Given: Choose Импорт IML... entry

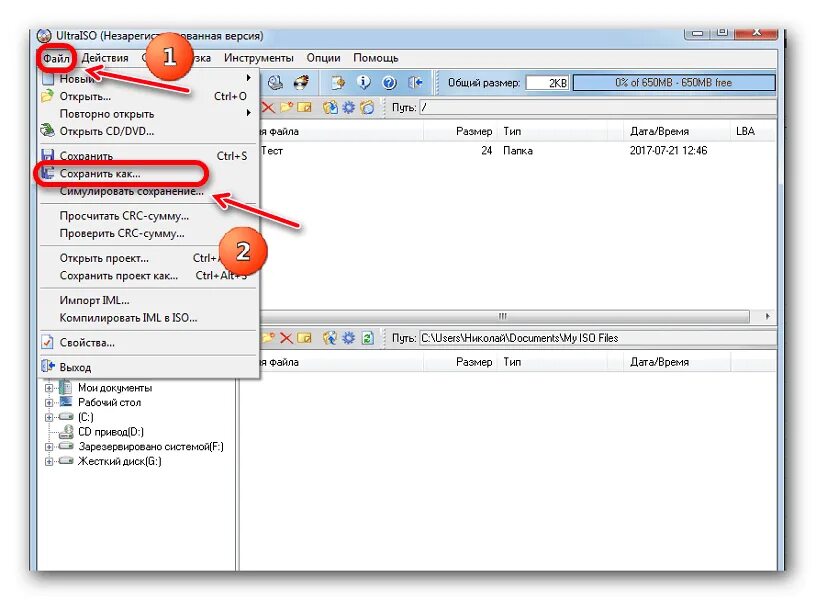Looking at the screenshot, I should pyautogui.click(x=149, y=300).
